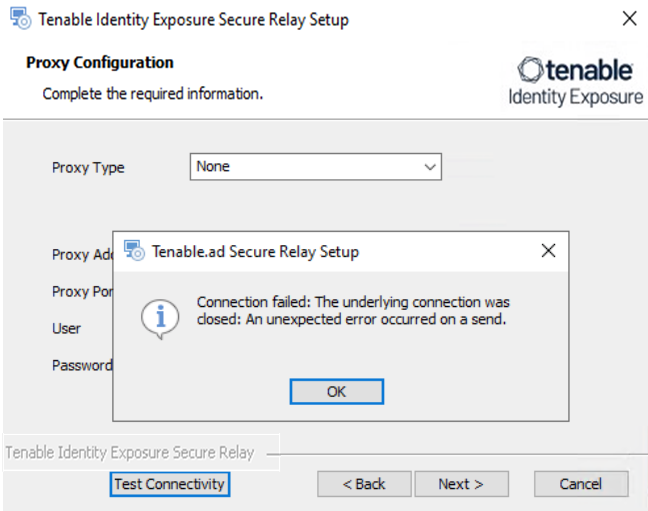
Task: Click the None value in Proxy Type
Action: click(x=213, y=166)
